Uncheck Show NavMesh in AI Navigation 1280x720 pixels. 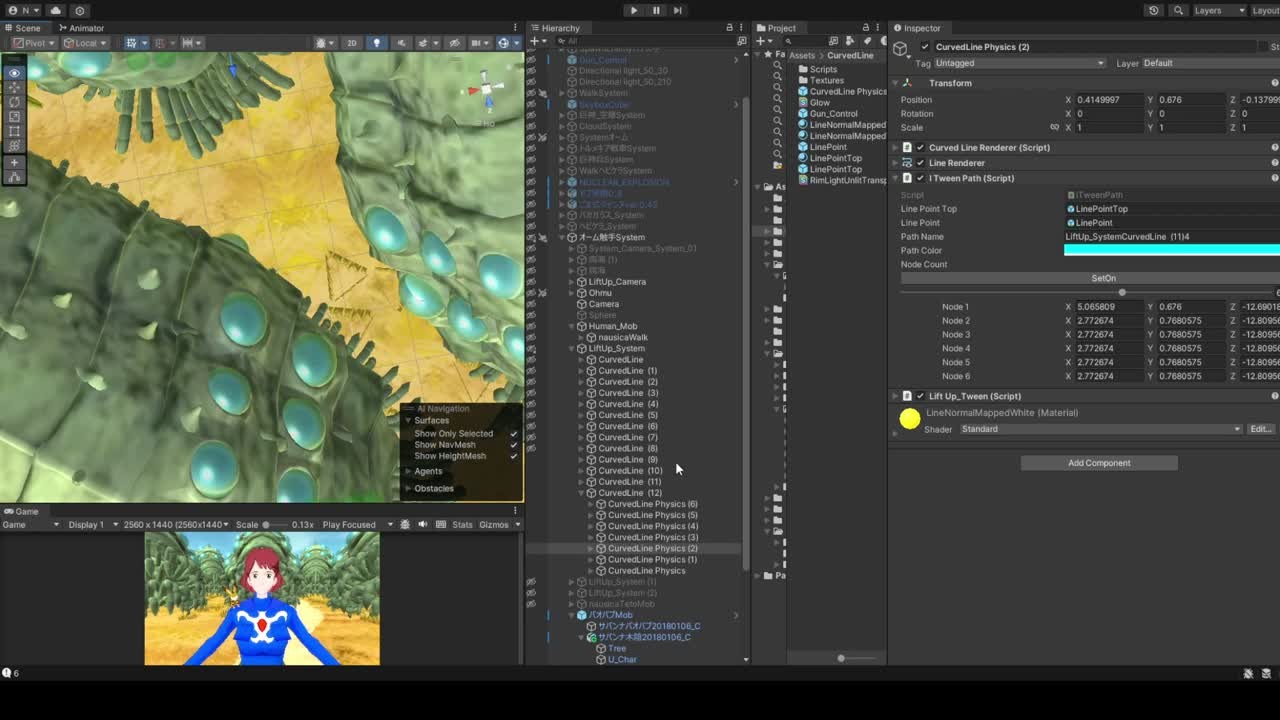(513, 445)
